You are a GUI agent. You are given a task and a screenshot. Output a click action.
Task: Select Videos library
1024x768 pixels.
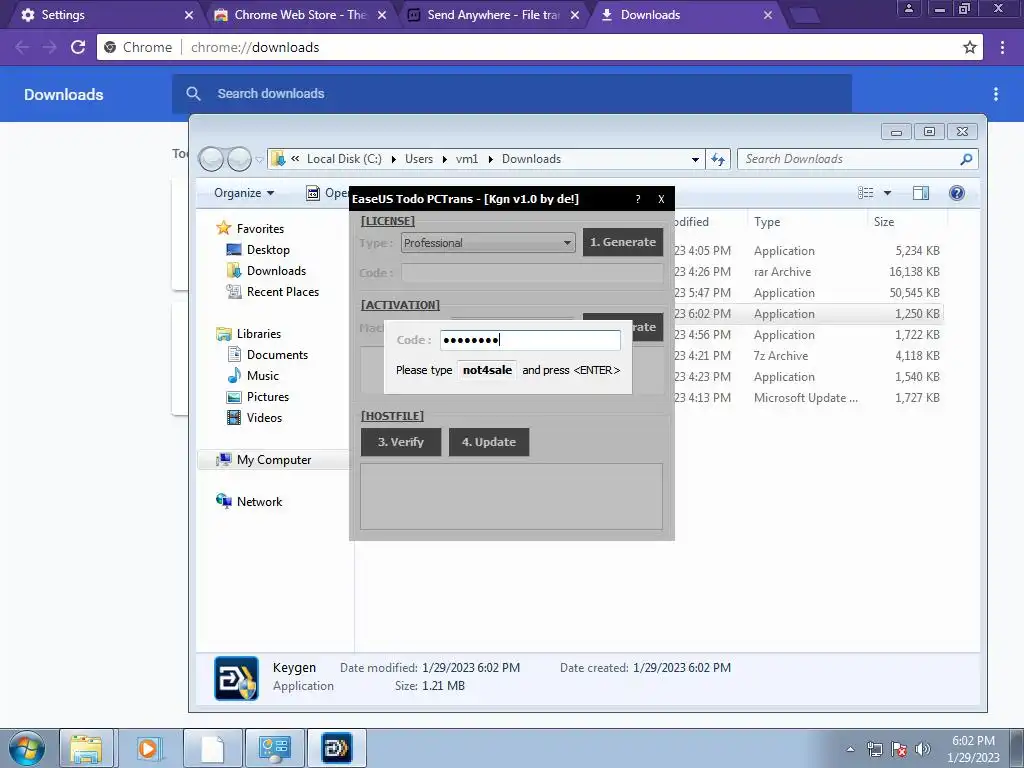[264, 417]
